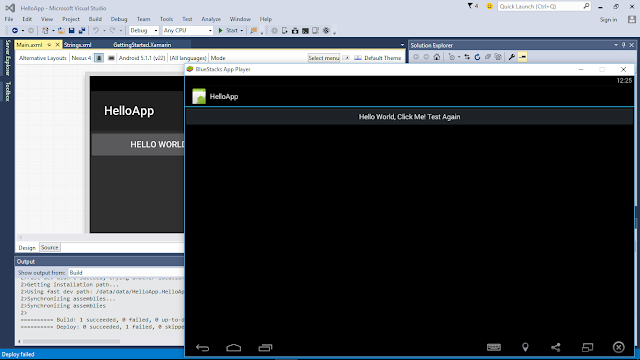Save the current file with Save icon
Image resolution: width=640 pixels, height=360 pixels.
pyautogui.click(x=71, y=31)
